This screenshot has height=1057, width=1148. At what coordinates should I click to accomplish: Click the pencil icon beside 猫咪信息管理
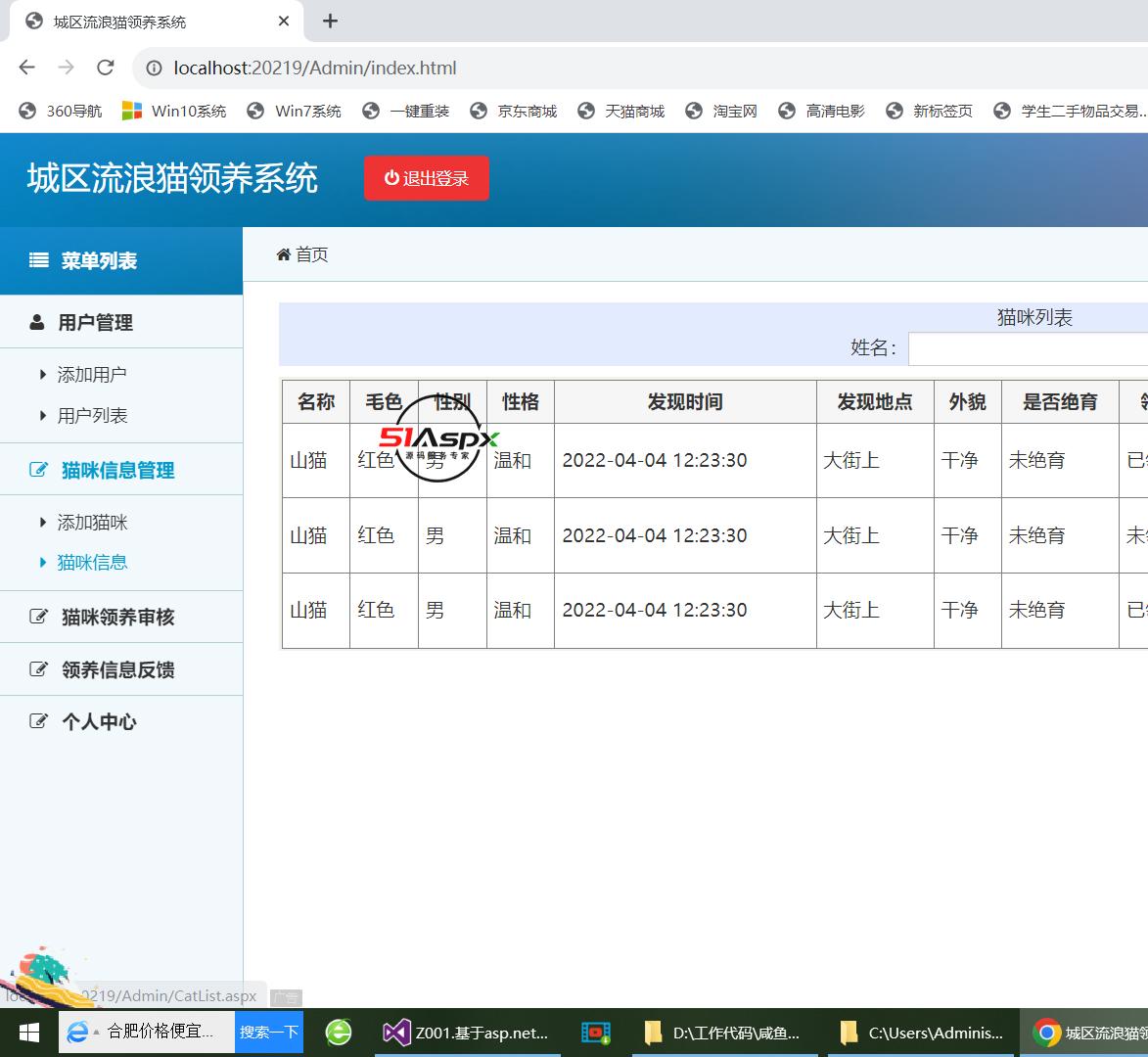point(35,469)
